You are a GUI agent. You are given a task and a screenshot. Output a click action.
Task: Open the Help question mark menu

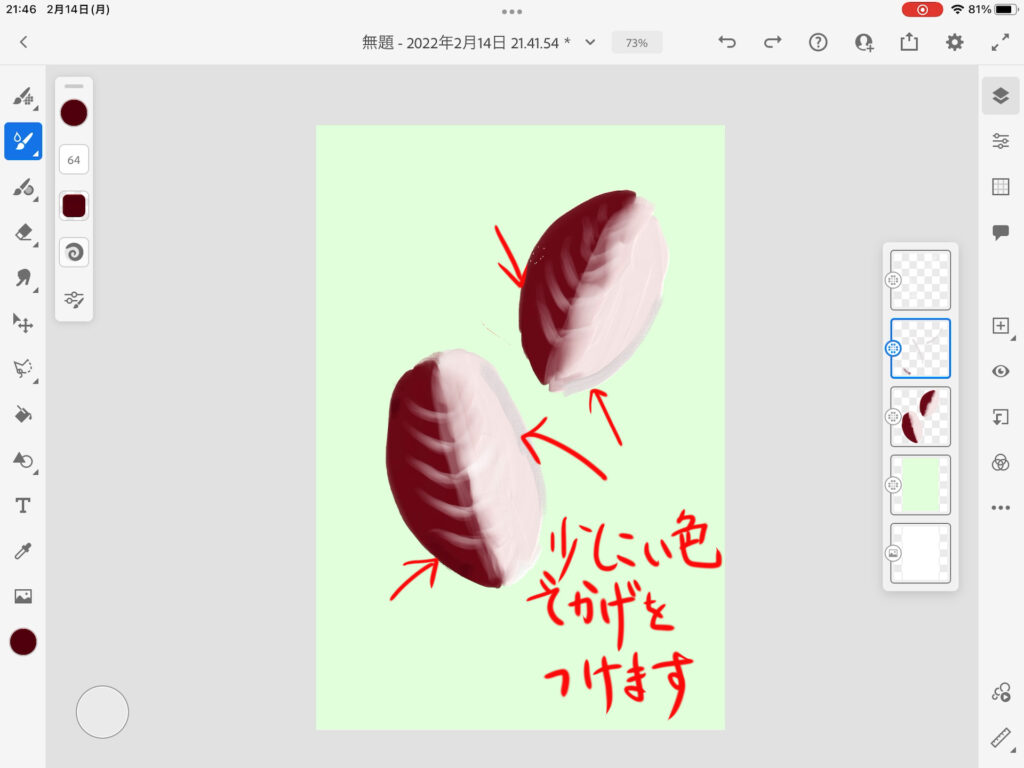pyautogui.click(x=818, y=42)
